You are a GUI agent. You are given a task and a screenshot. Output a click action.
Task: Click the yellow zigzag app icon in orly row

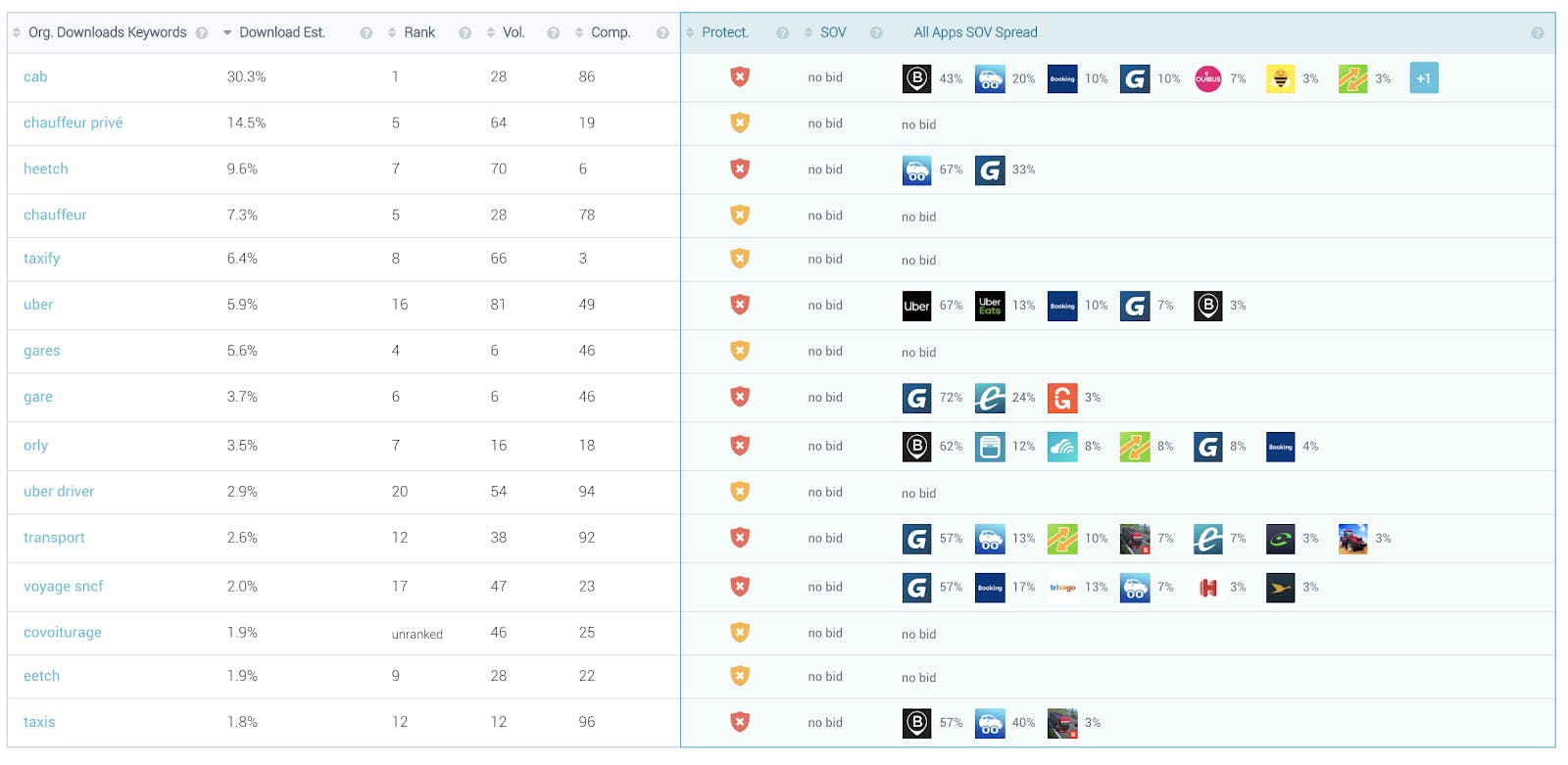click(1135, 447)
